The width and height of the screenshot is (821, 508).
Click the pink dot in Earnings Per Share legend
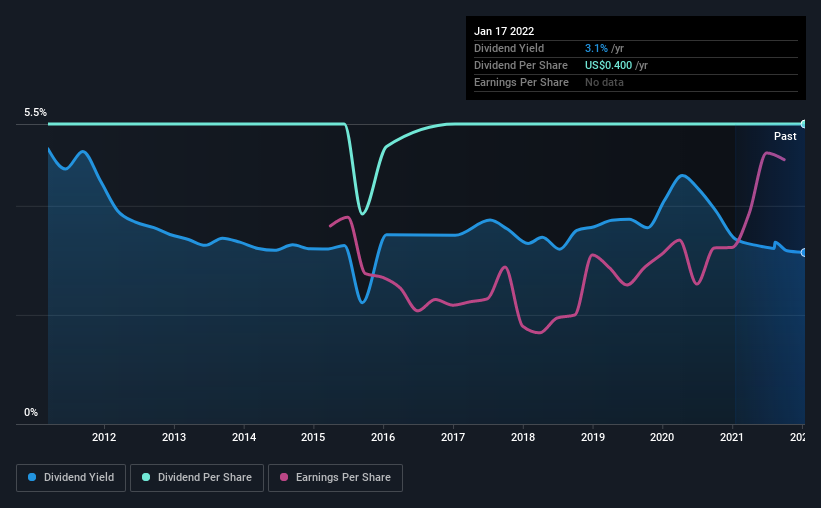coord(284,477)
